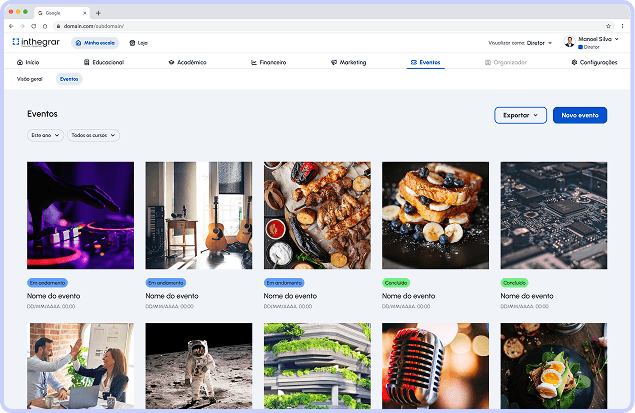Click Manoel Silva's profile avatar

tap(569, 43)
